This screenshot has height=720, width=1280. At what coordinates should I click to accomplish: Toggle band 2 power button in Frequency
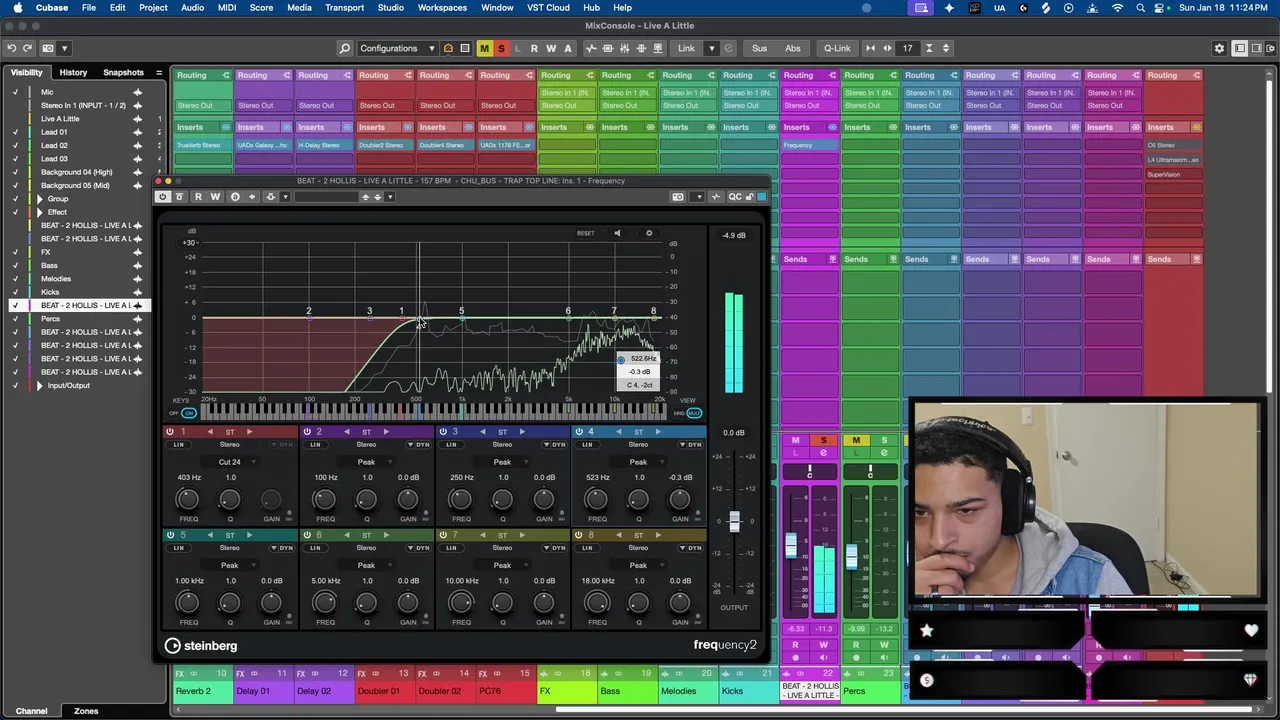click(x=307, y=432)
